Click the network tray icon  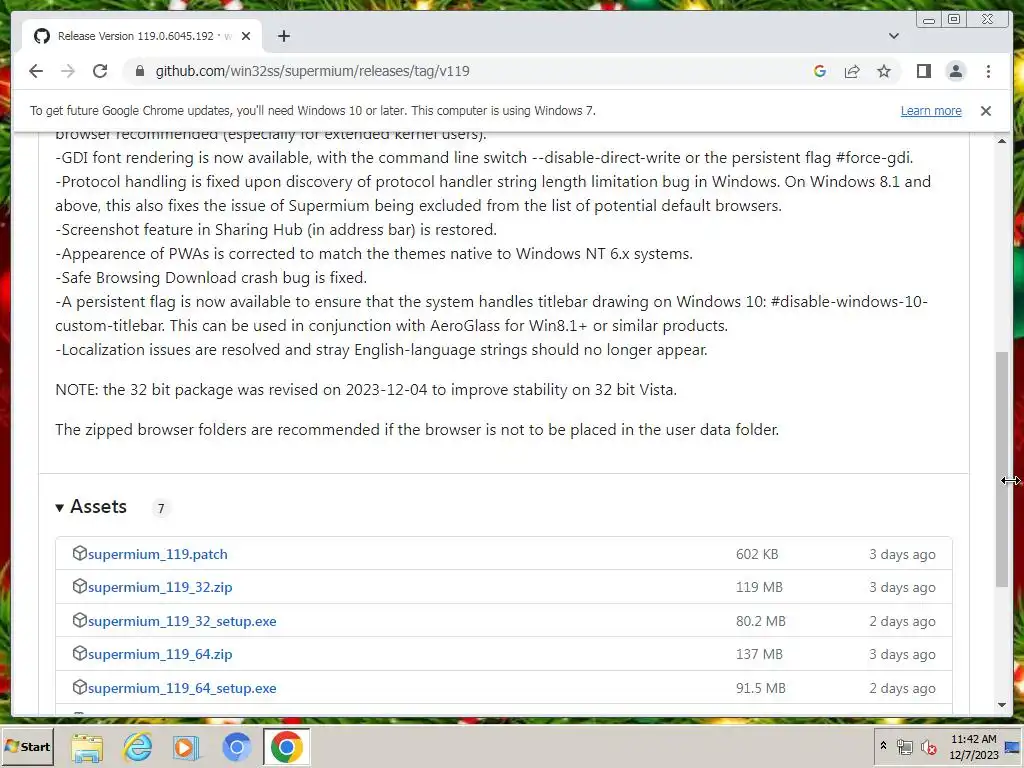[x=904, y=747]
